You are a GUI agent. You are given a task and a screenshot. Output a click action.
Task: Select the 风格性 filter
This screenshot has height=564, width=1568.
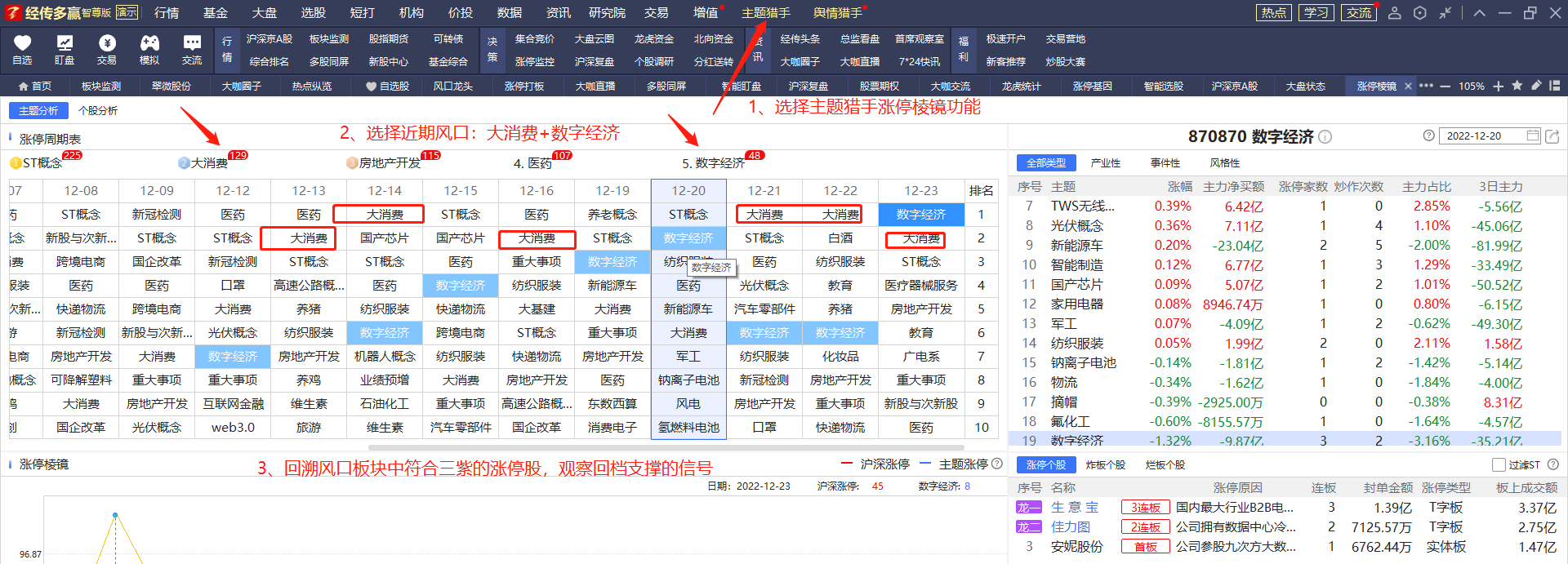point(1225,163)
